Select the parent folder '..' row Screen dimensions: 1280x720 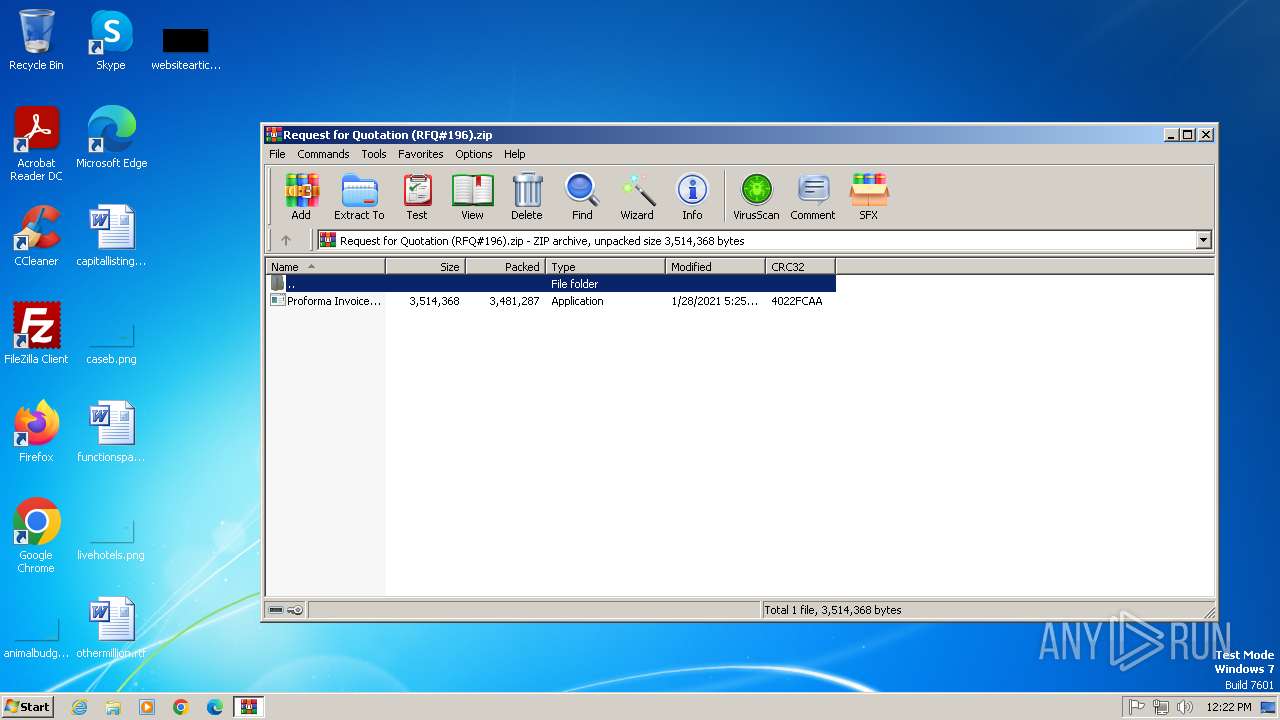click(550, 284)
